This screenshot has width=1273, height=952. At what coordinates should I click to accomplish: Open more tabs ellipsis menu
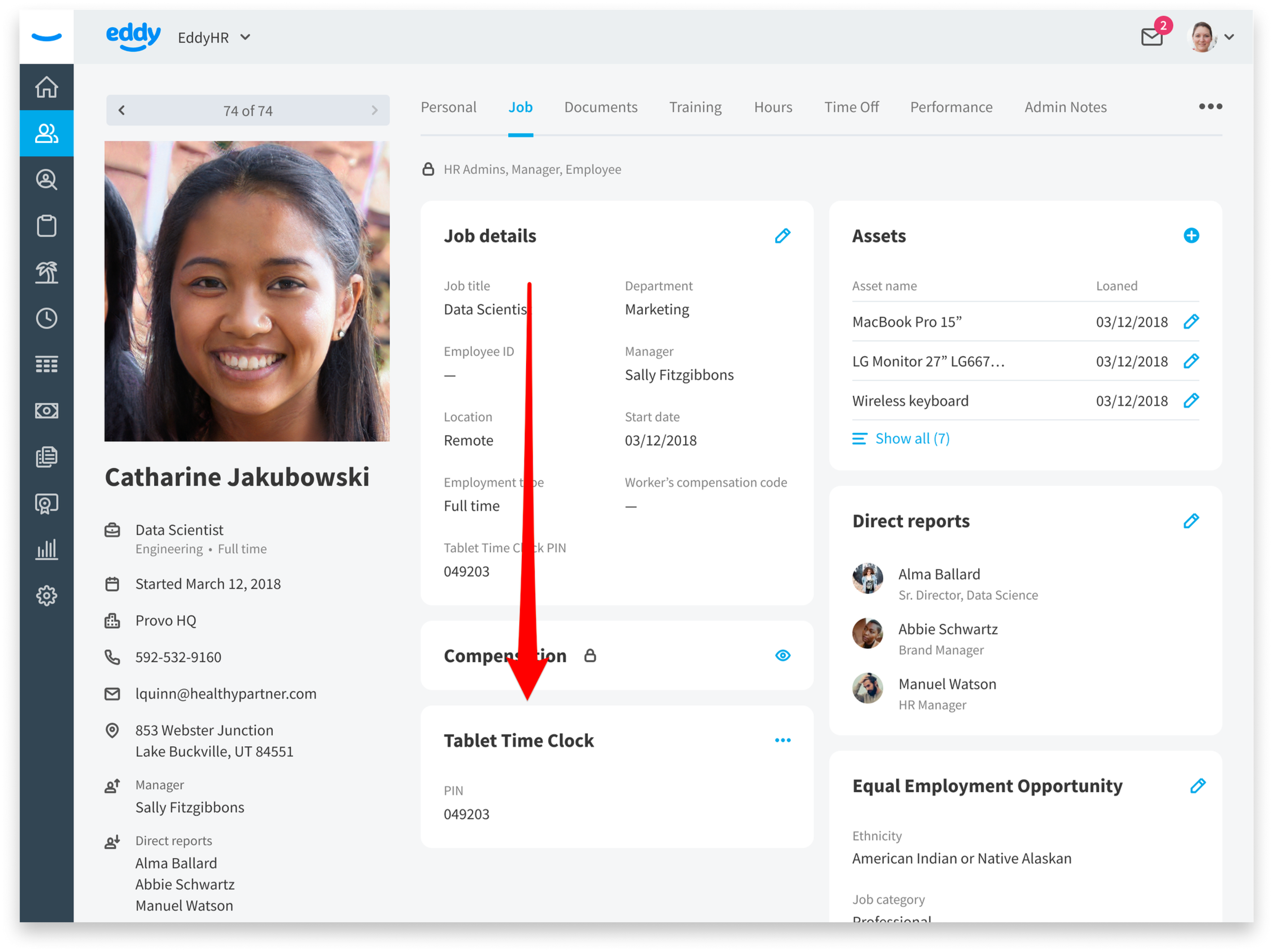point(1211,106)
